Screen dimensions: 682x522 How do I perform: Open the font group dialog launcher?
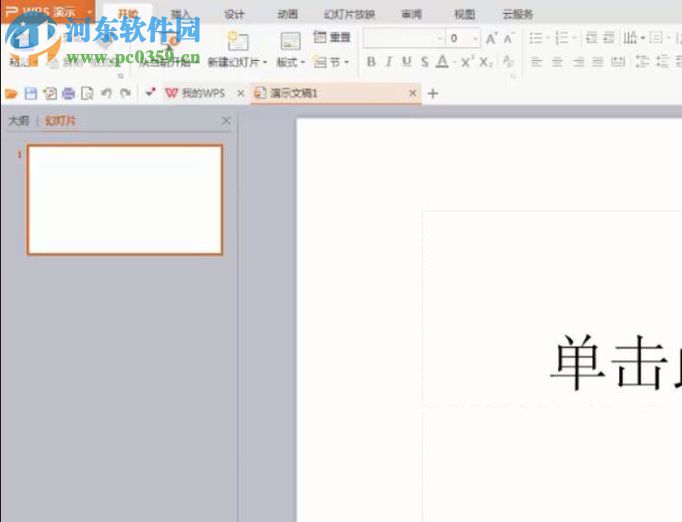pyautogui.click(x=513, y=77)
